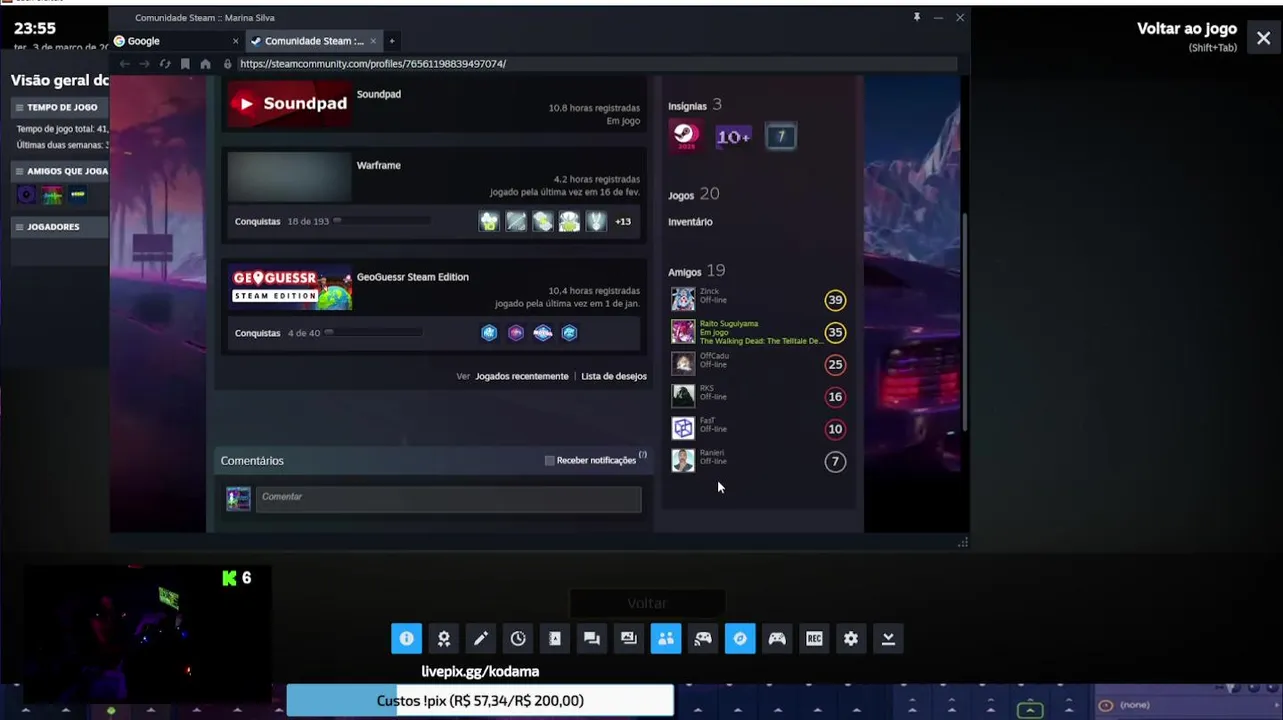Open the Insígnias 3 link
This screenshot has width=1283, height=720.
click(x=695, y=105)
